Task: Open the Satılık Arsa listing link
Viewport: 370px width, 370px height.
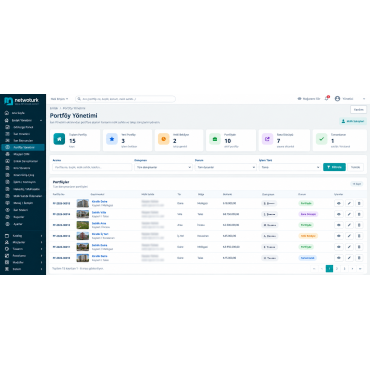Action: click(99, 223)
